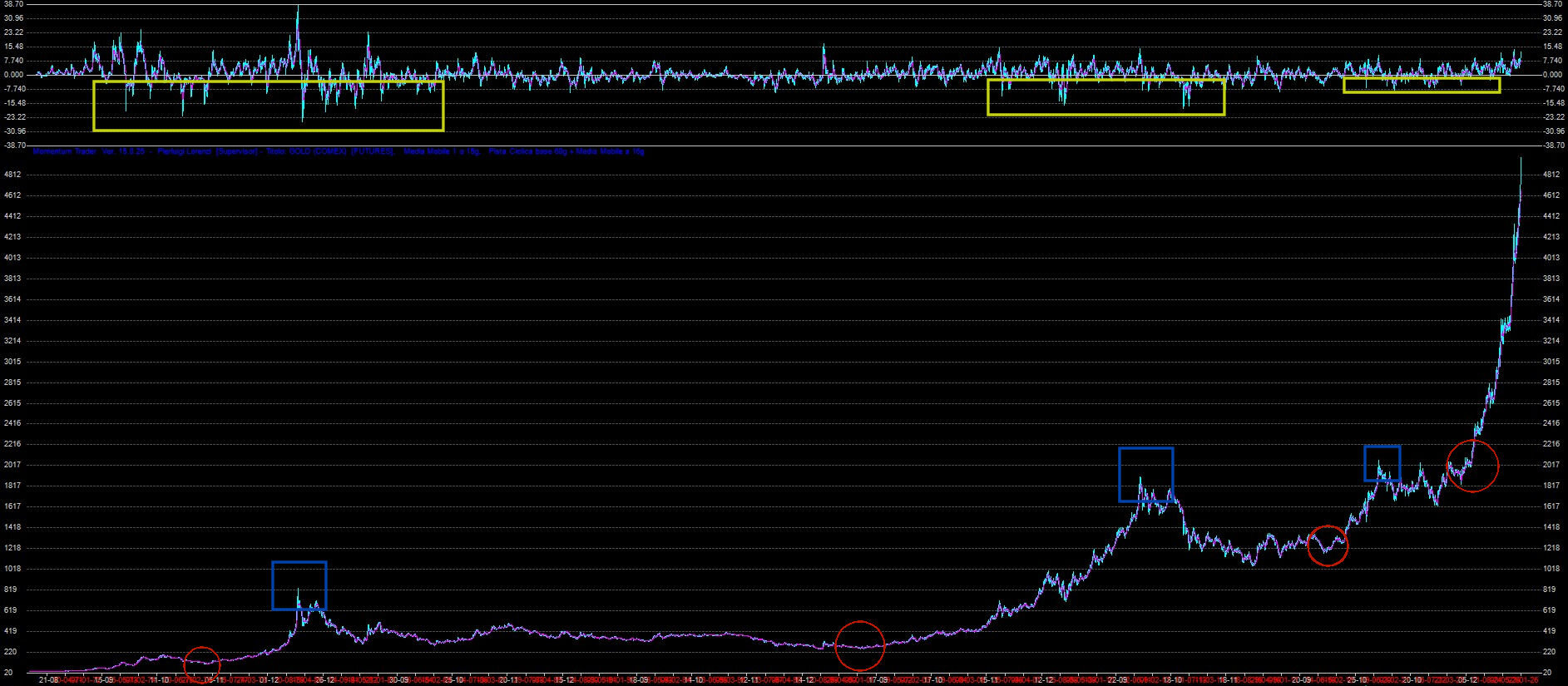
Task: Select the red circle at the bottom center low
Action: pyautogui.click(x=859, y=645)
